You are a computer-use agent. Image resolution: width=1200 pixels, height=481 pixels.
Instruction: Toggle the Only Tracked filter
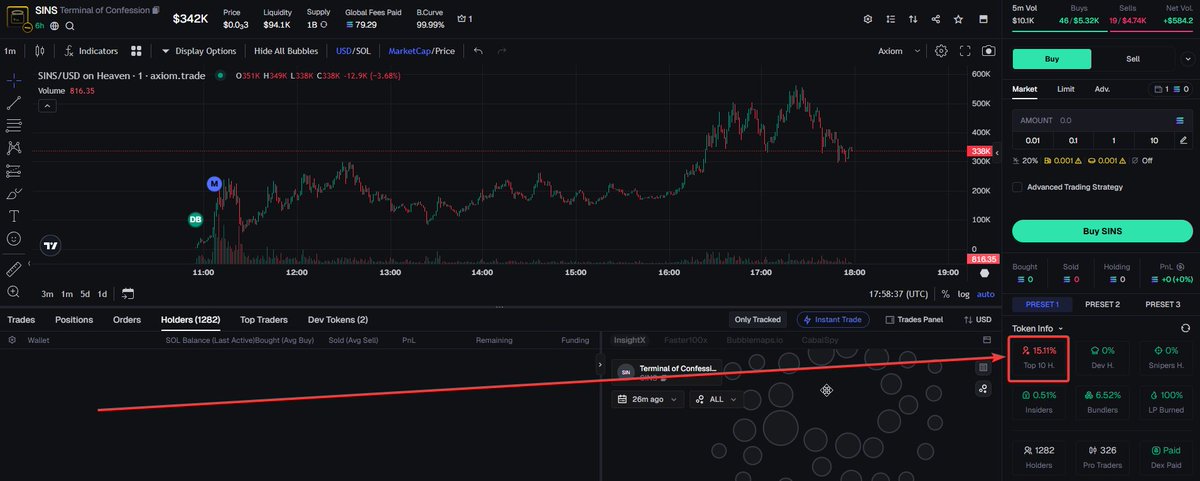tap(757, 320)
